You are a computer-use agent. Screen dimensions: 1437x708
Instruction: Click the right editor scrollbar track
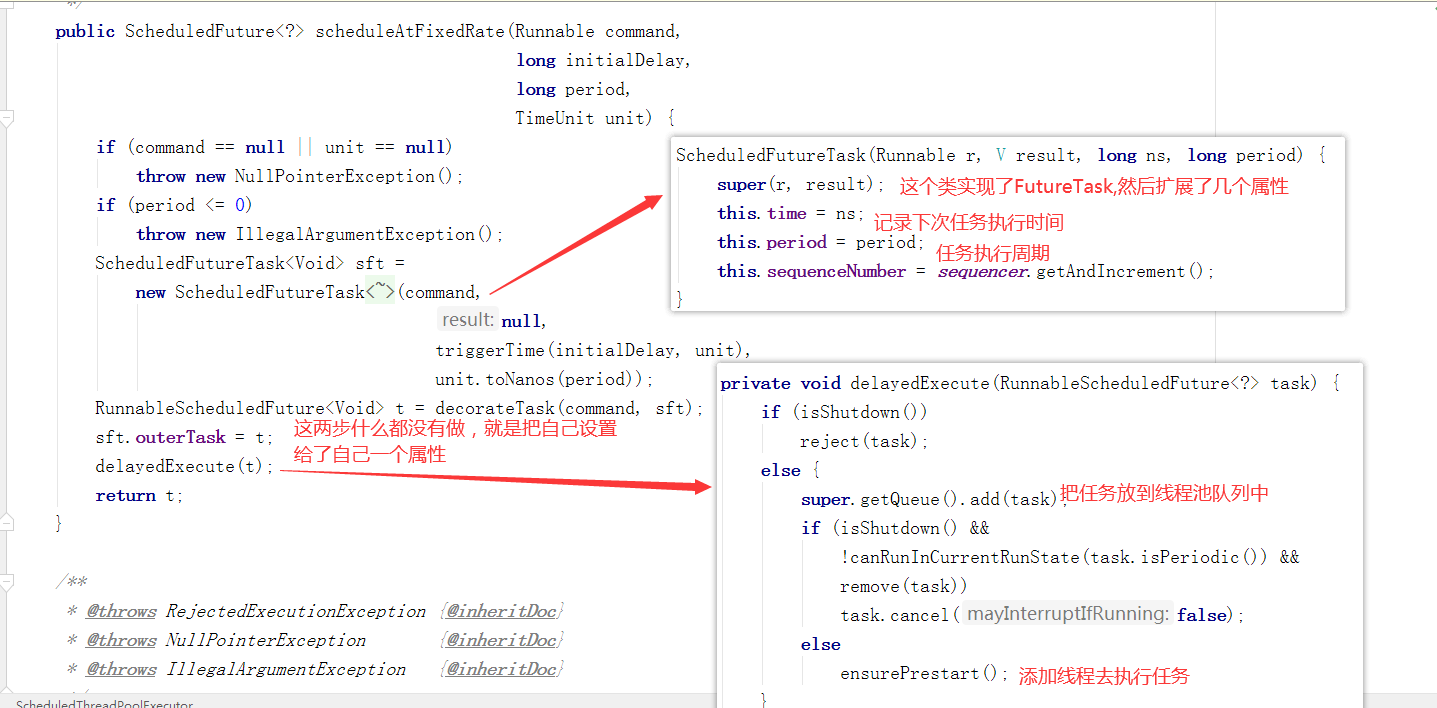1430,350
